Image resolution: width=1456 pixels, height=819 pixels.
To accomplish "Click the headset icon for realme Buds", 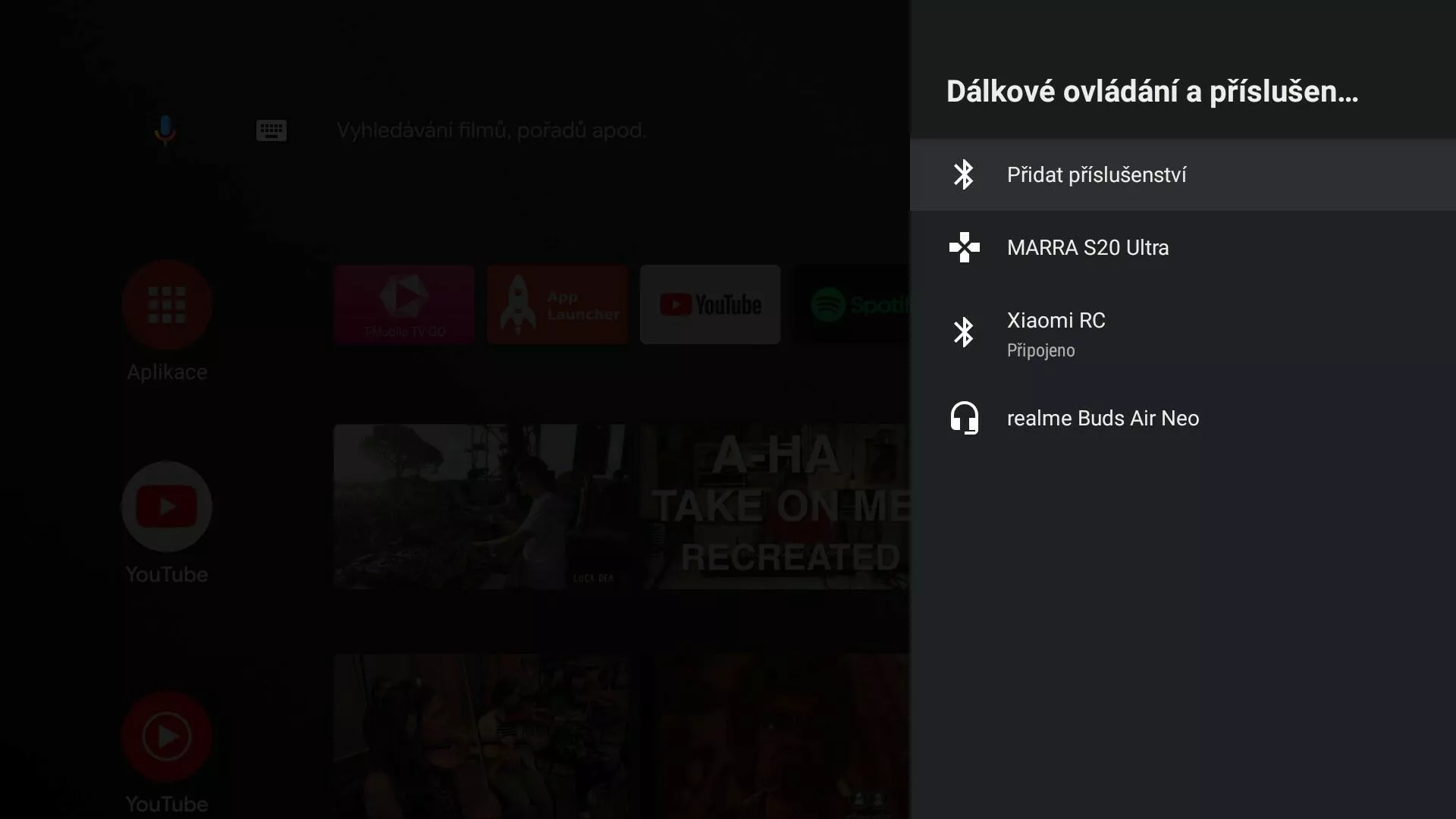I will pyautogui.click(x=965, y=418).
